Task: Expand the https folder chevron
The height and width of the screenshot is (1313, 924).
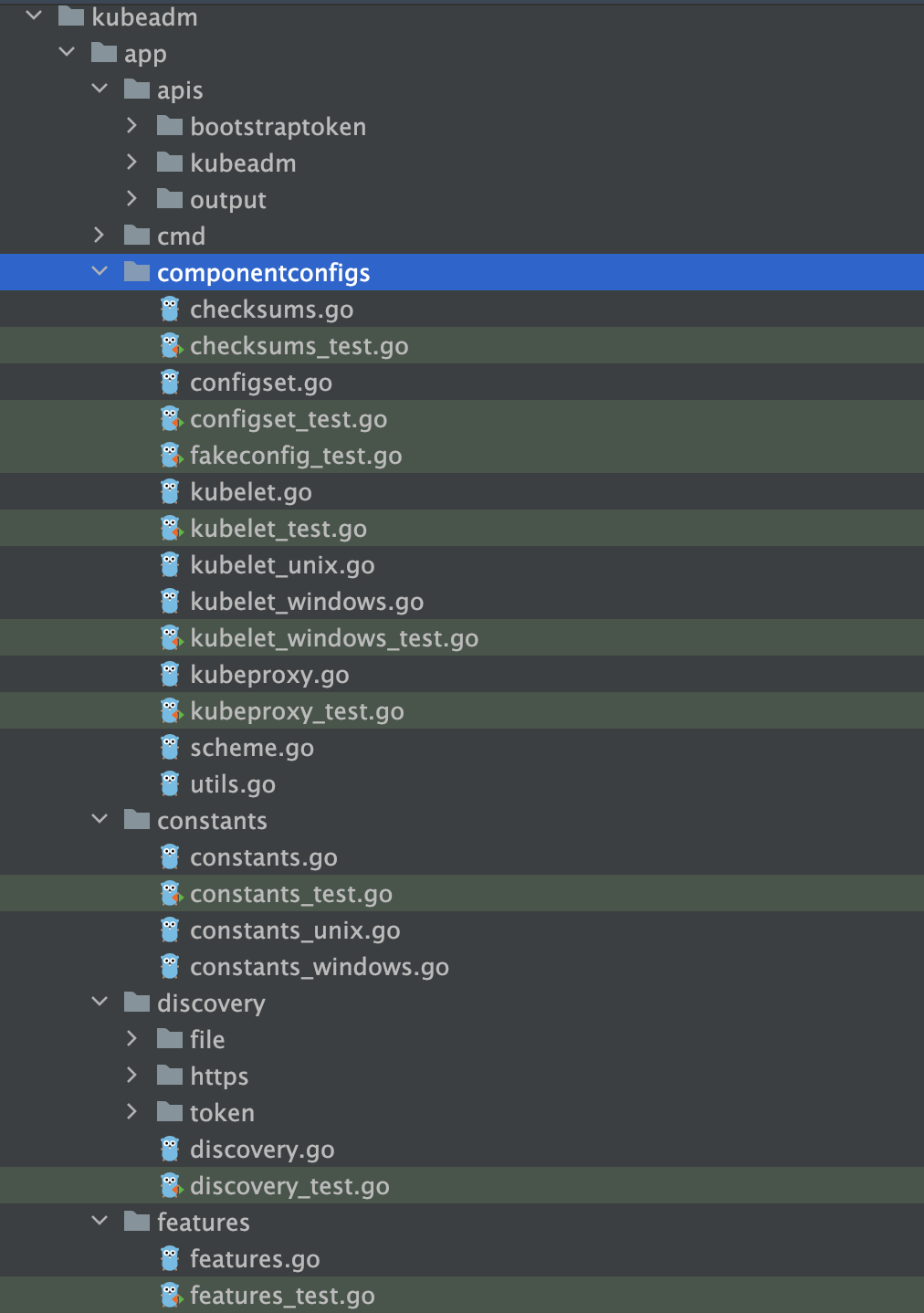Action: point(131,1076)
